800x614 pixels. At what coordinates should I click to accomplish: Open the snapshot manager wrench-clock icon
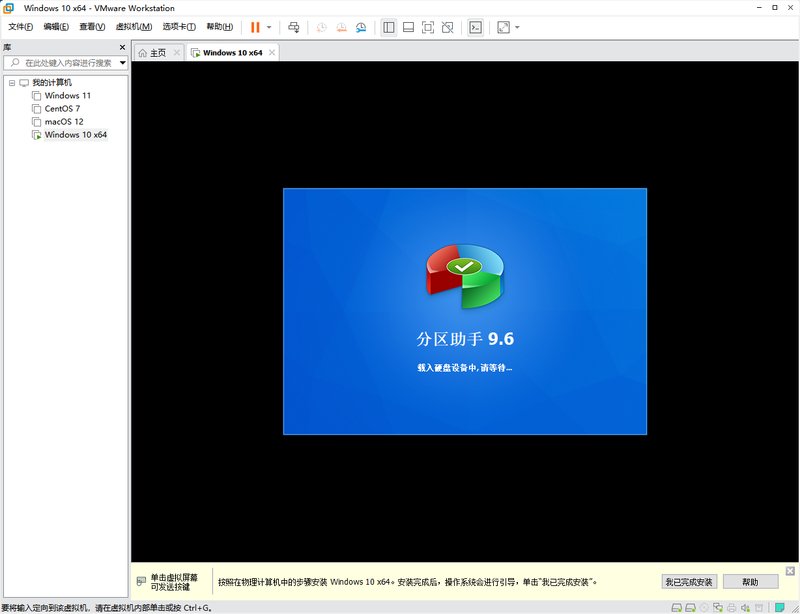361,27
